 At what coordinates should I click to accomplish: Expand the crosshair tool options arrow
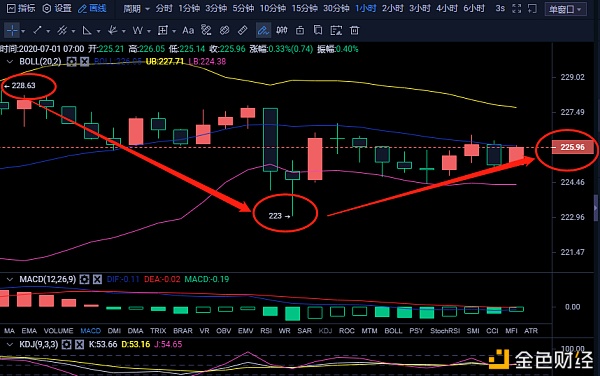(23, 31)
